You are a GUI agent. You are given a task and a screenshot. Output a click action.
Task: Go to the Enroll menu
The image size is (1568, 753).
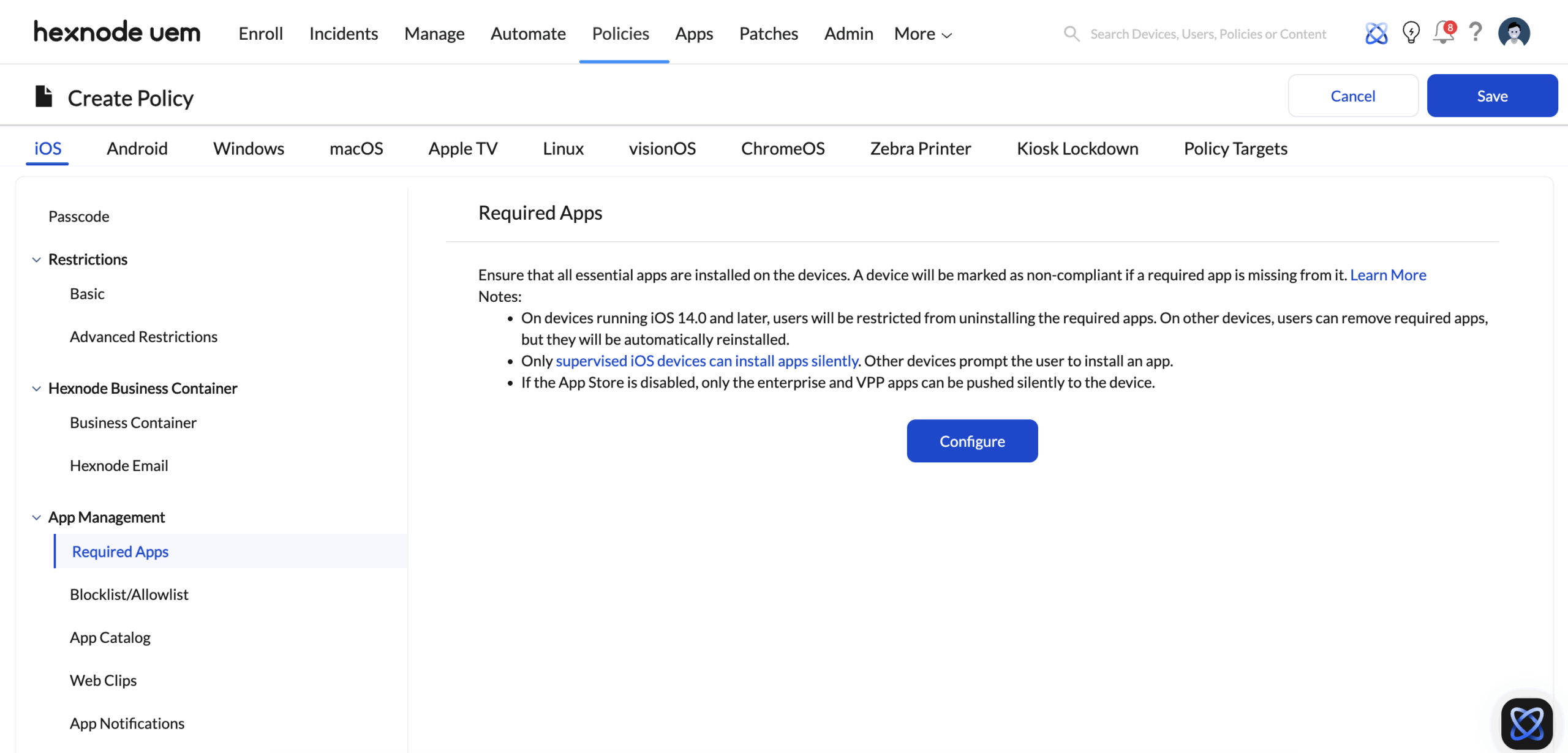click(261, 34)
